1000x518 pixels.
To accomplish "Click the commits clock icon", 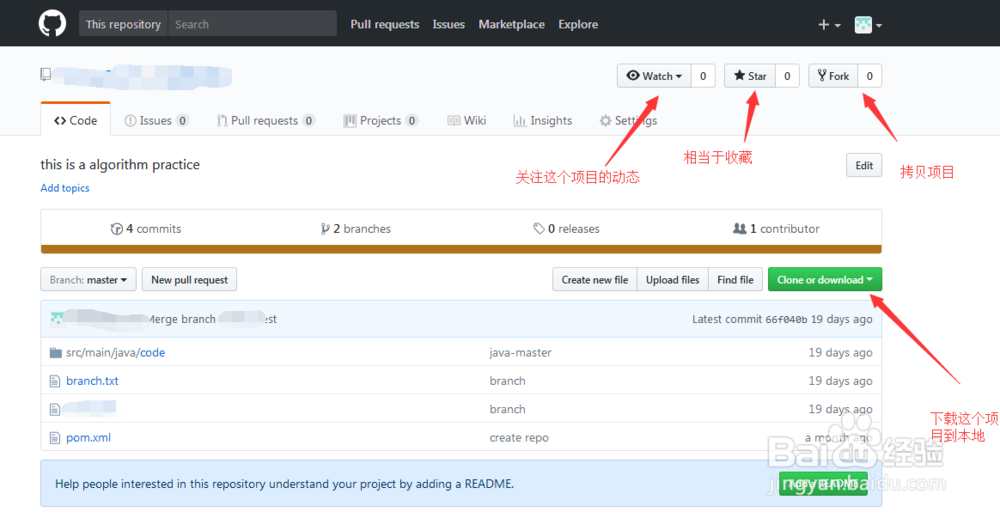I will tap(117, 229).
